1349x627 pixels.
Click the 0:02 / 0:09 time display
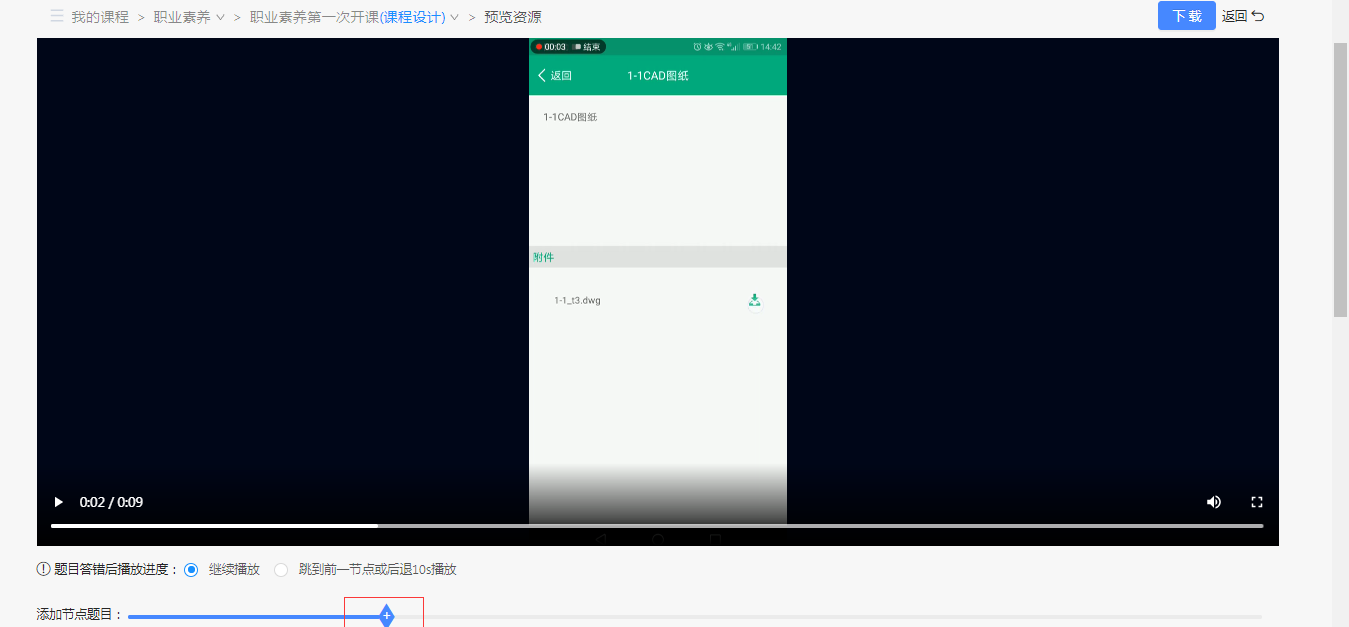pos(111,502)
